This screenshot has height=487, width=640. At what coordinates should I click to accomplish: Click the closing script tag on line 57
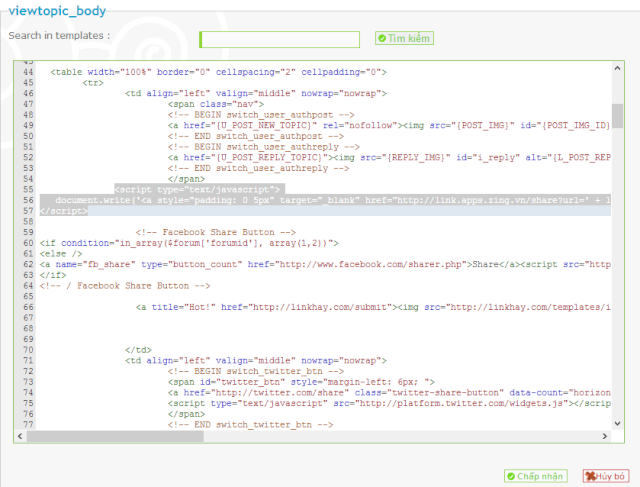pyautogui.click(x=64, y=211)
